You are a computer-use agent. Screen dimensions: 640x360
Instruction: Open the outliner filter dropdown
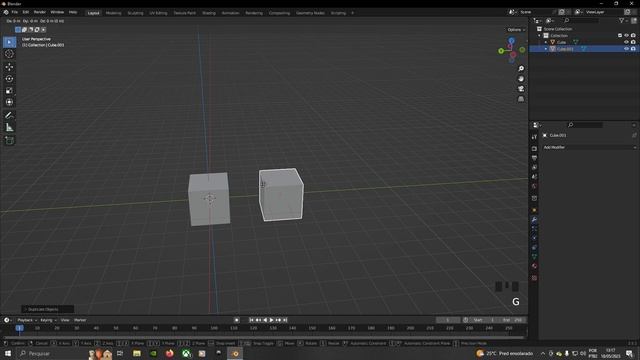click(x=623, y=20)
